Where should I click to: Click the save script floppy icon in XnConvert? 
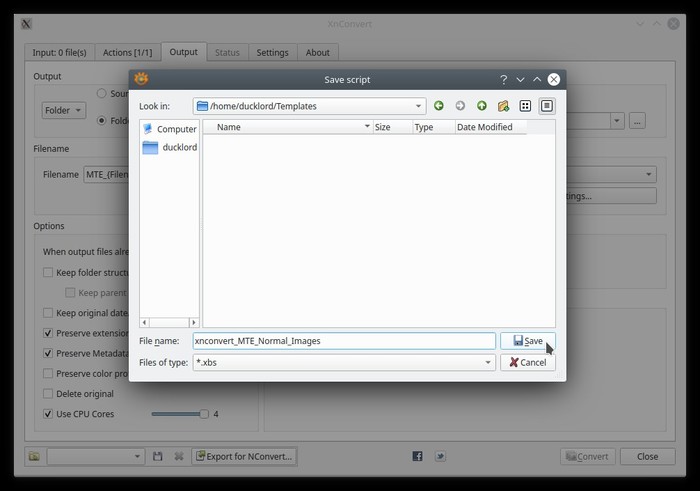(x=158, y=456)
